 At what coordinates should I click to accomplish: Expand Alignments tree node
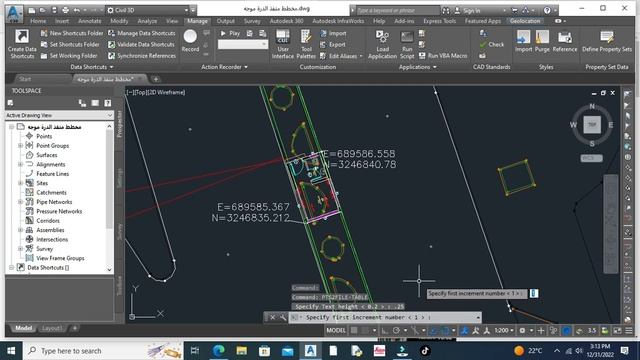point(20,164)
